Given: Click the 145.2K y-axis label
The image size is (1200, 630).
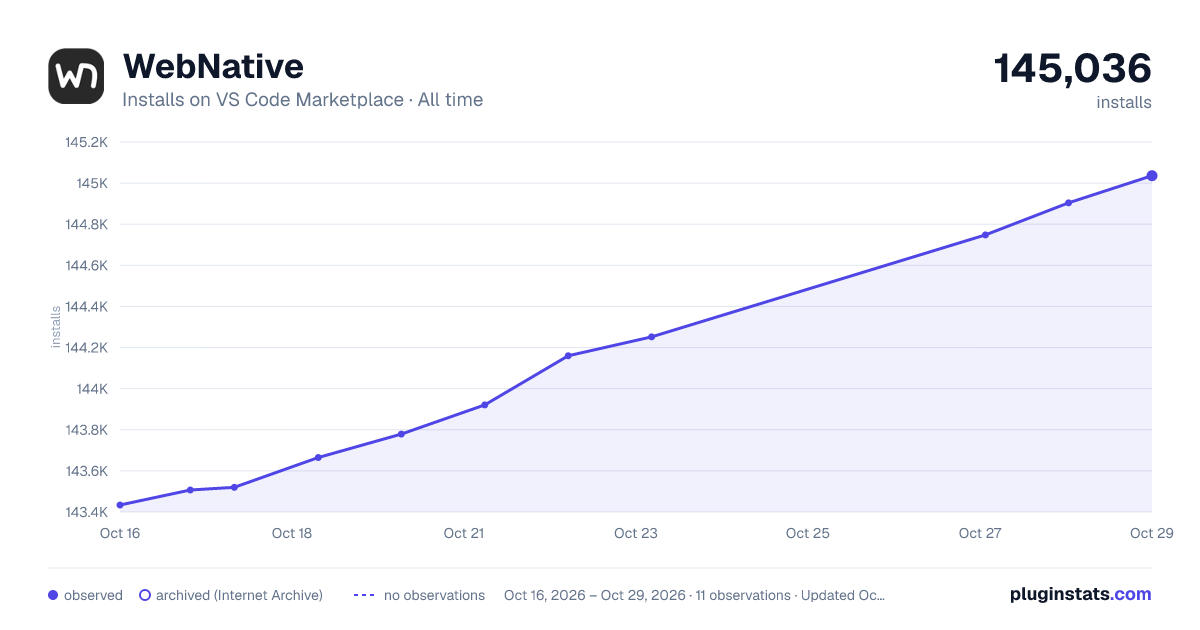Looking at the screenshot, I should point(86,142).
